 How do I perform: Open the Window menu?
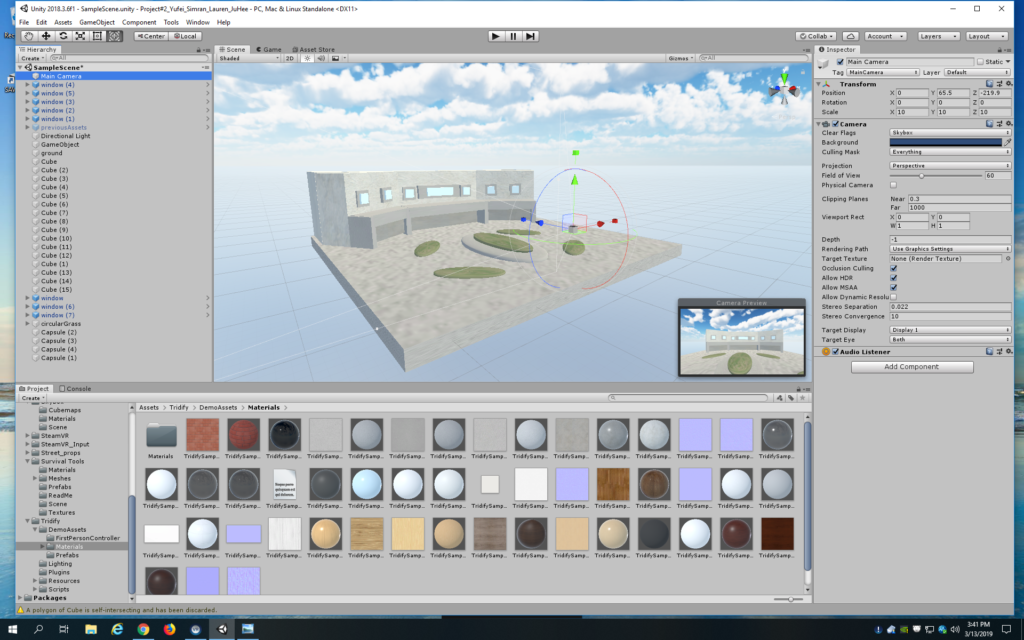[x=197, y=22]
